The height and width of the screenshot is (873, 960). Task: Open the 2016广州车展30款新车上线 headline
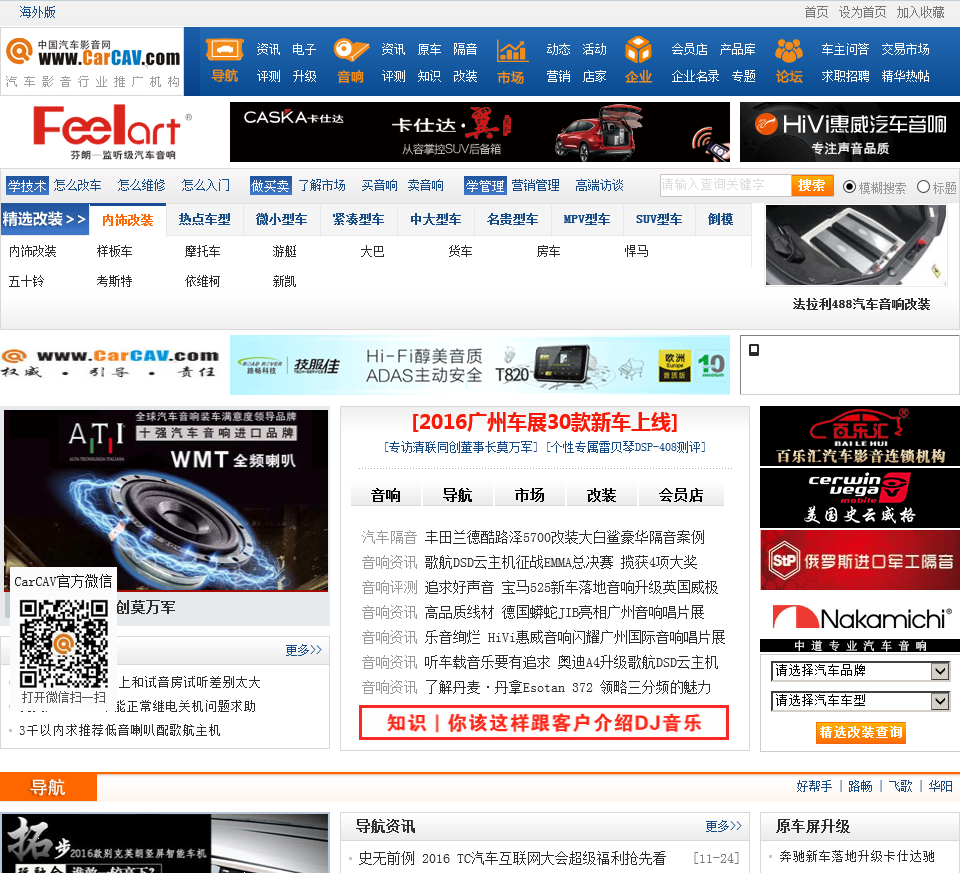point(544,422)
